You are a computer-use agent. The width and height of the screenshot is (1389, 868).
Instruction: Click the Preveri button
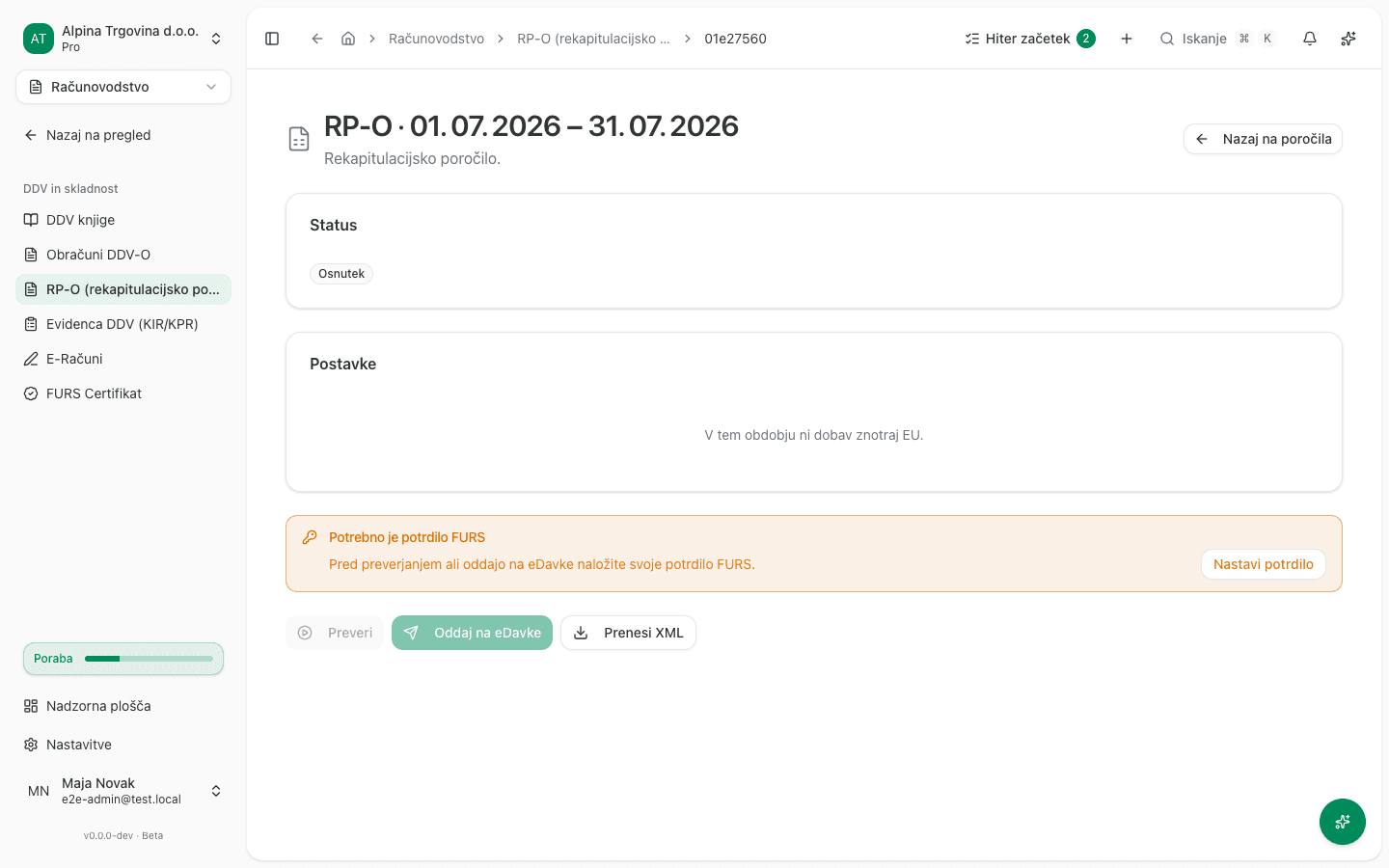[x=335, y=633]
